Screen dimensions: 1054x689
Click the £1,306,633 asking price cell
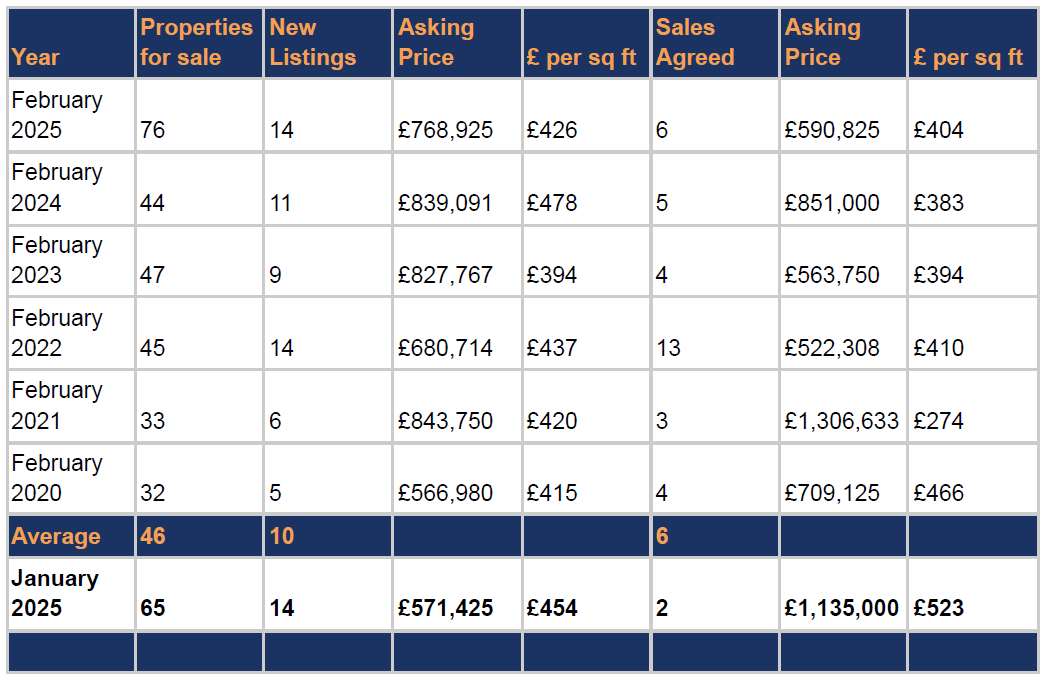point(841,421)
